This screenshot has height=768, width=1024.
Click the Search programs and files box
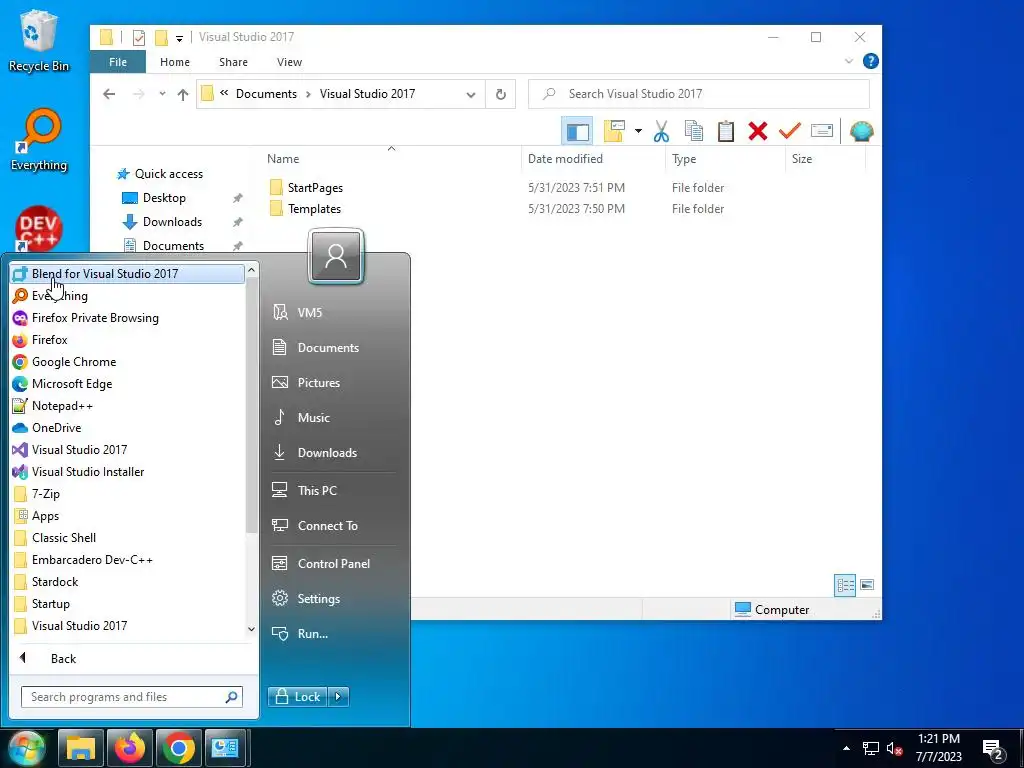coord(132,697)
